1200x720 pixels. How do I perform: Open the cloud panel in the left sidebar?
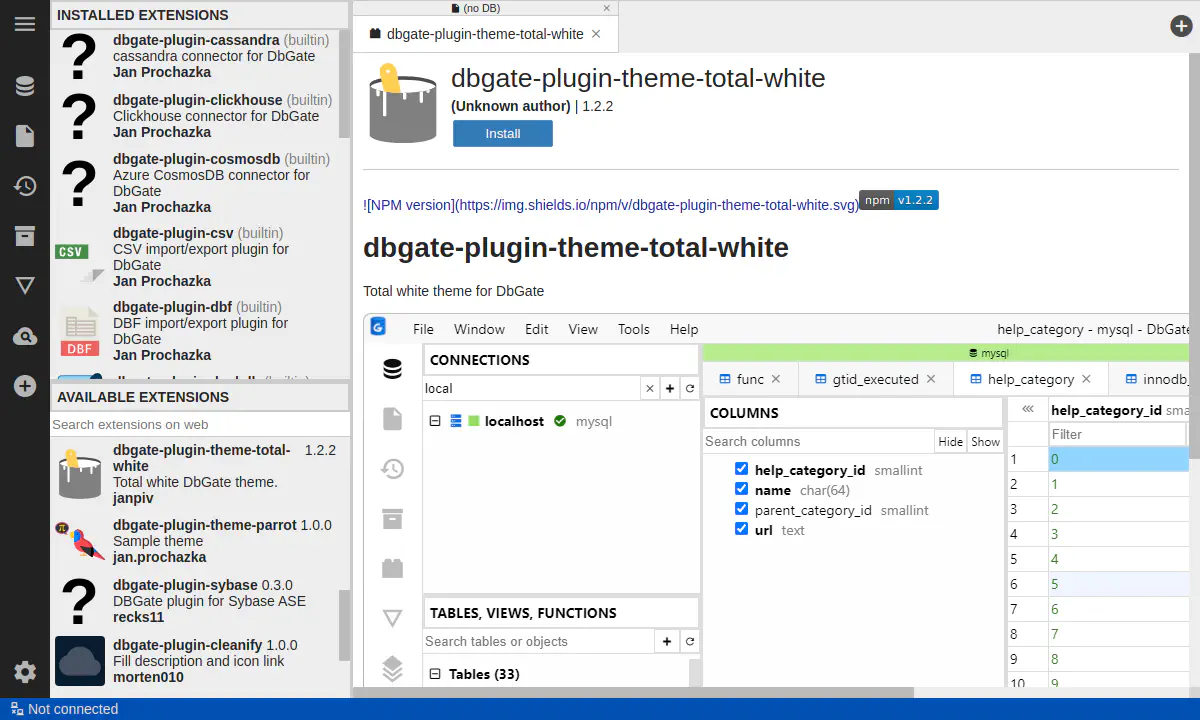[x=25, y=337]
